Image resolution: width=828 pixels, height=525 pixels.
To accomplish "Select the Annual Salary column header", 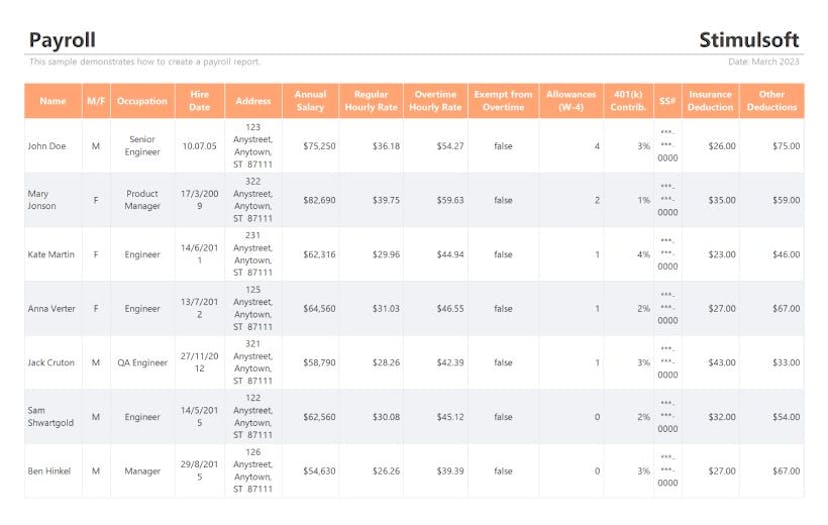I will (310, 101).
